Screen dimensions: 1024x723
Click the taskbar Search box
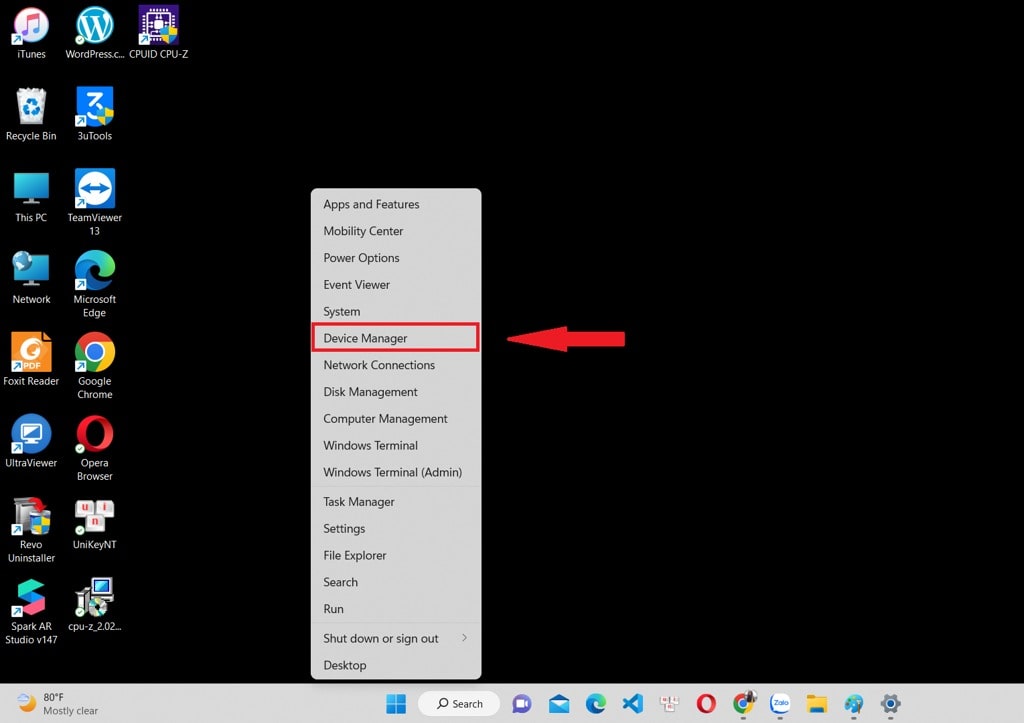458,704
